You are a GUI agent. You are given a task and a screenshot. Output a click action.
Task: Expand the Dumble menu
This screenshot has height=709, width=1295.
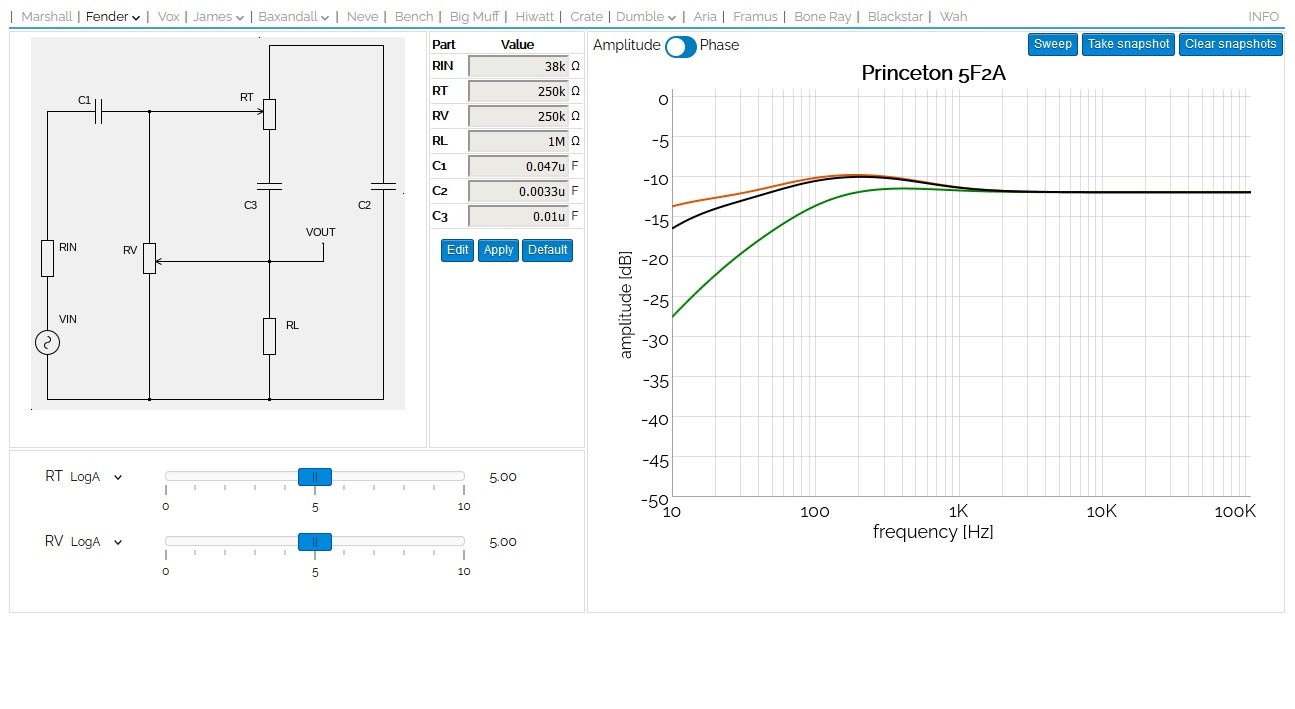[646, 17]
